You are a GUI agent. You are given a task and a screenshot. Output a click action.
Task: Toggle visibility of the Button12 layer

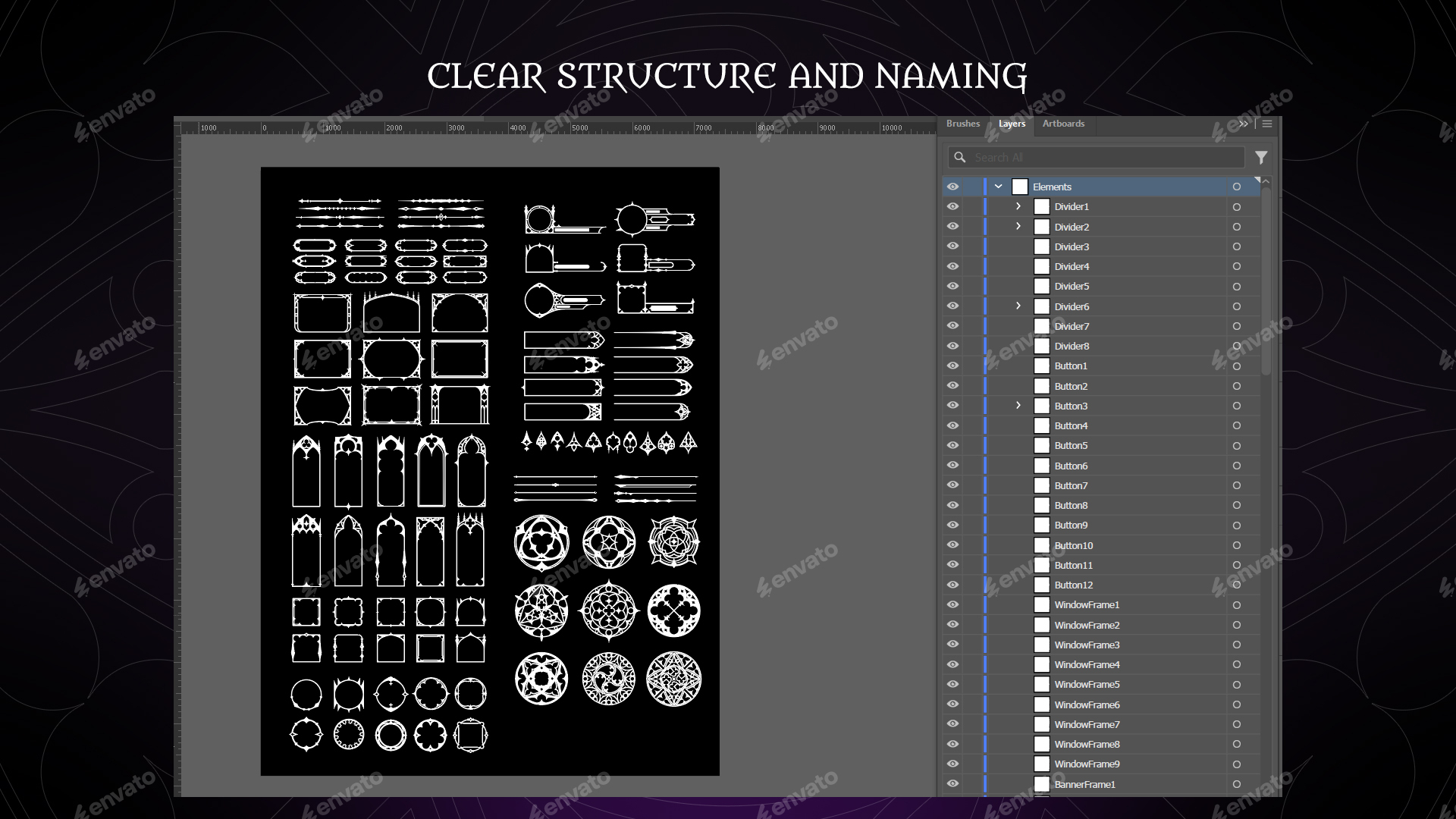[952, 585]
